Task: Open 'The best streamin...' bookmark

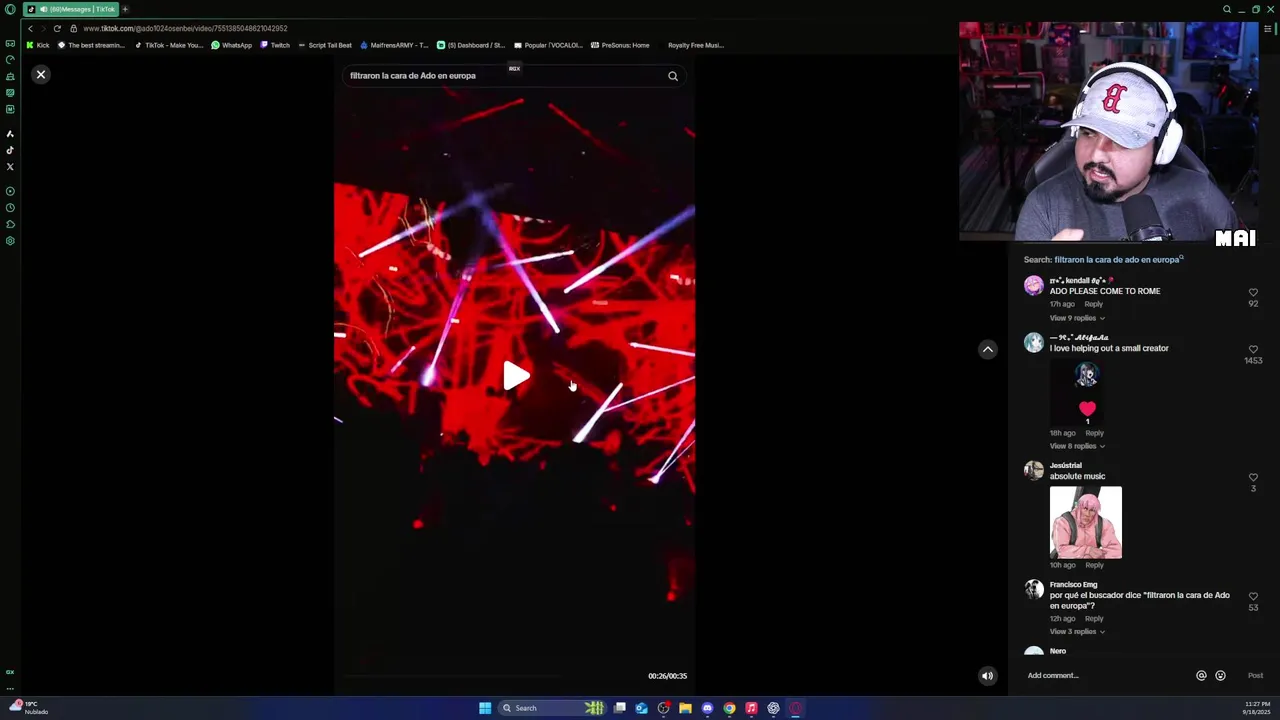Action: pyautogui.click(x=91, y=45)
